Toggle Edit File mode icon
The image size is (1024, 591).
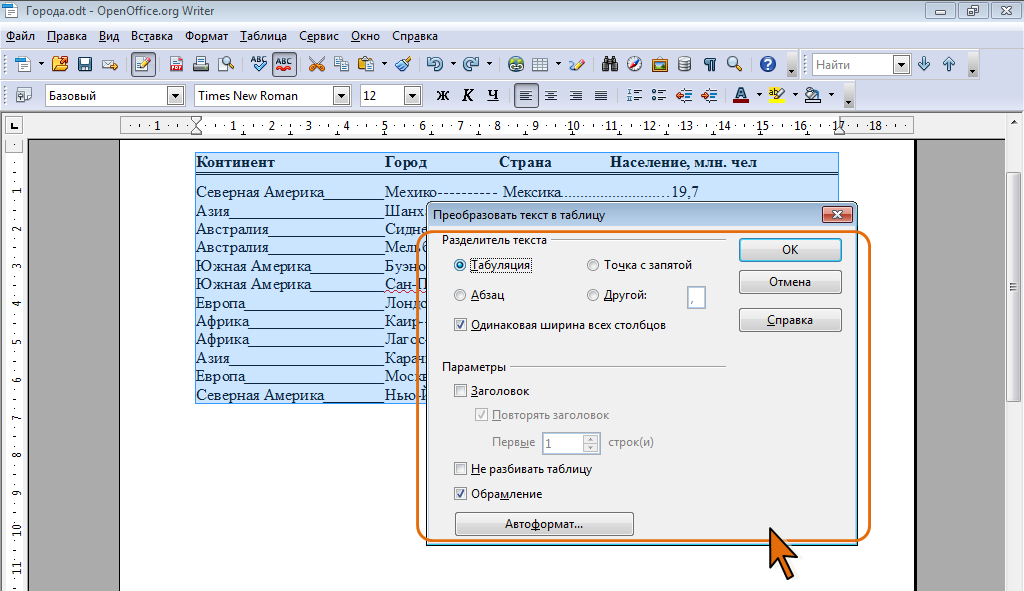(143, 64)
